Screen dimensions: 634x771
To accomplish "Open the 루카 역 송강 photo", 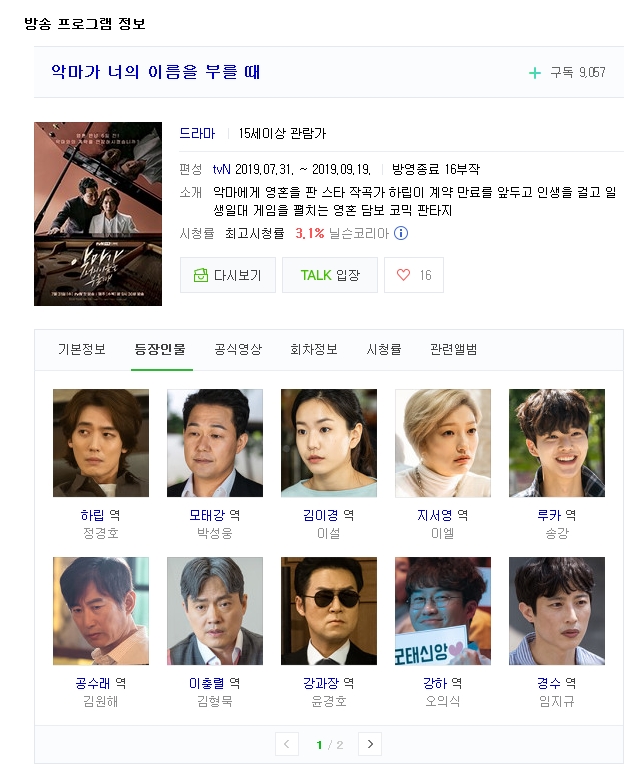I will tap(557, 443).
